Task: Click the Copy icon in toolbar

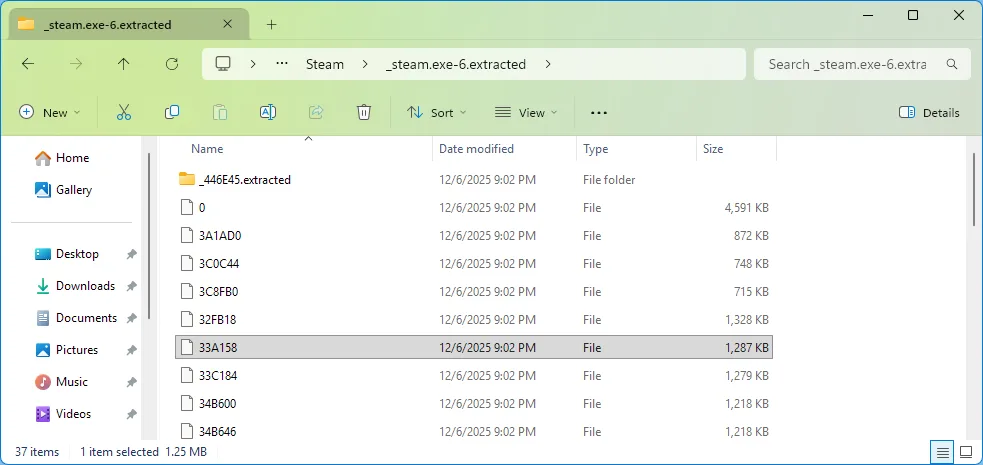Action: click(x=172, y=113)
